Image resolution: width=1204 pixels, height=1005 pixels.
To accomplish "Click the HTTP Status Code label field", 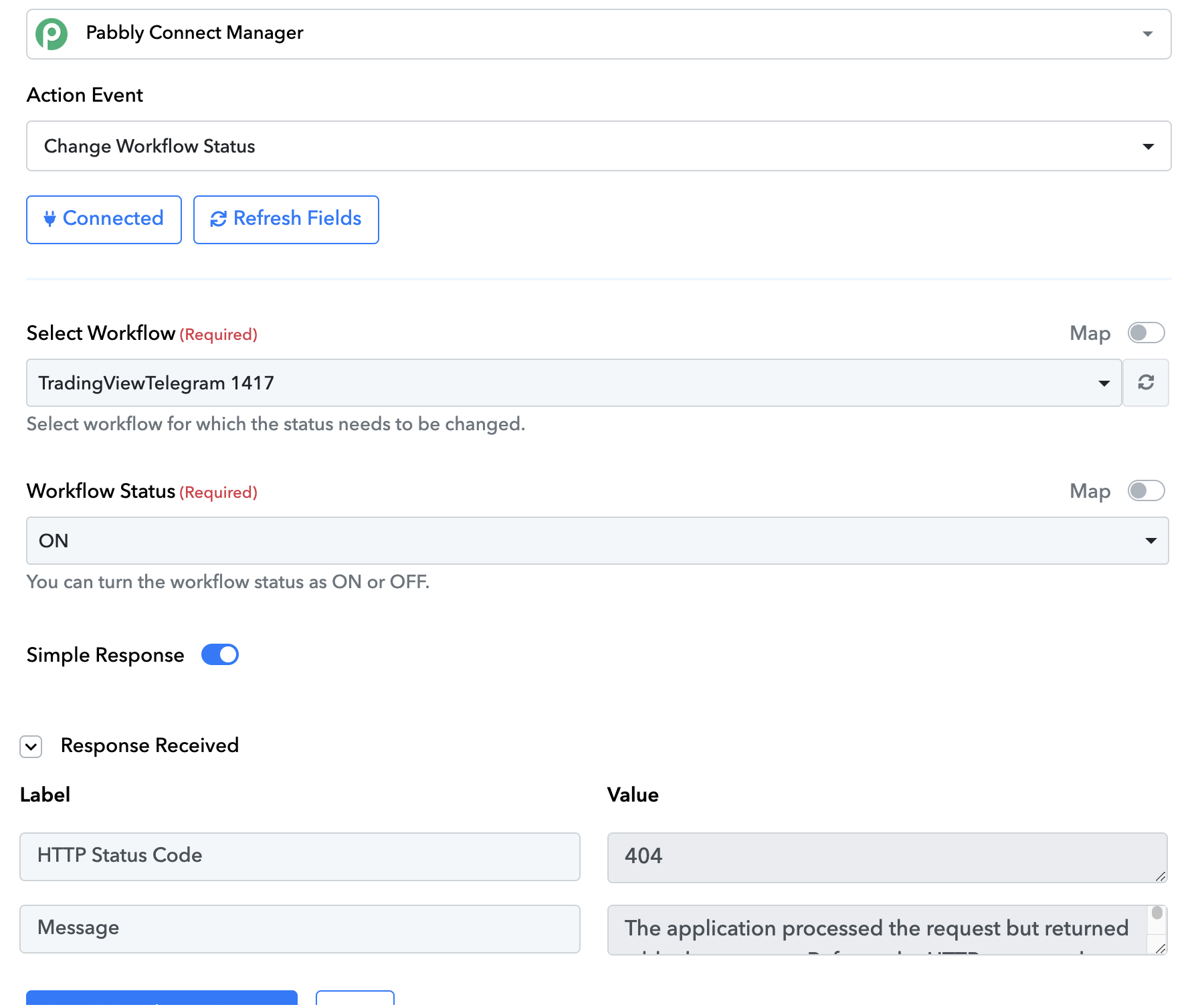I will 300,856.
